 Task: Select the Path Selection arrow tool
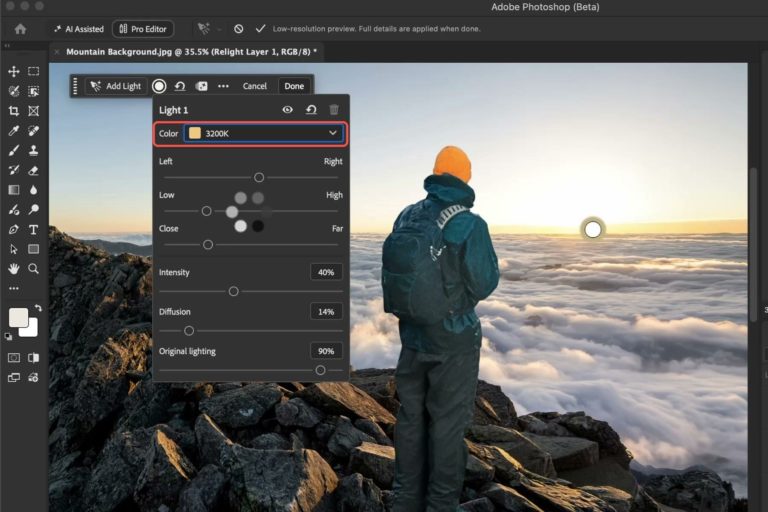tap(14, 249)
